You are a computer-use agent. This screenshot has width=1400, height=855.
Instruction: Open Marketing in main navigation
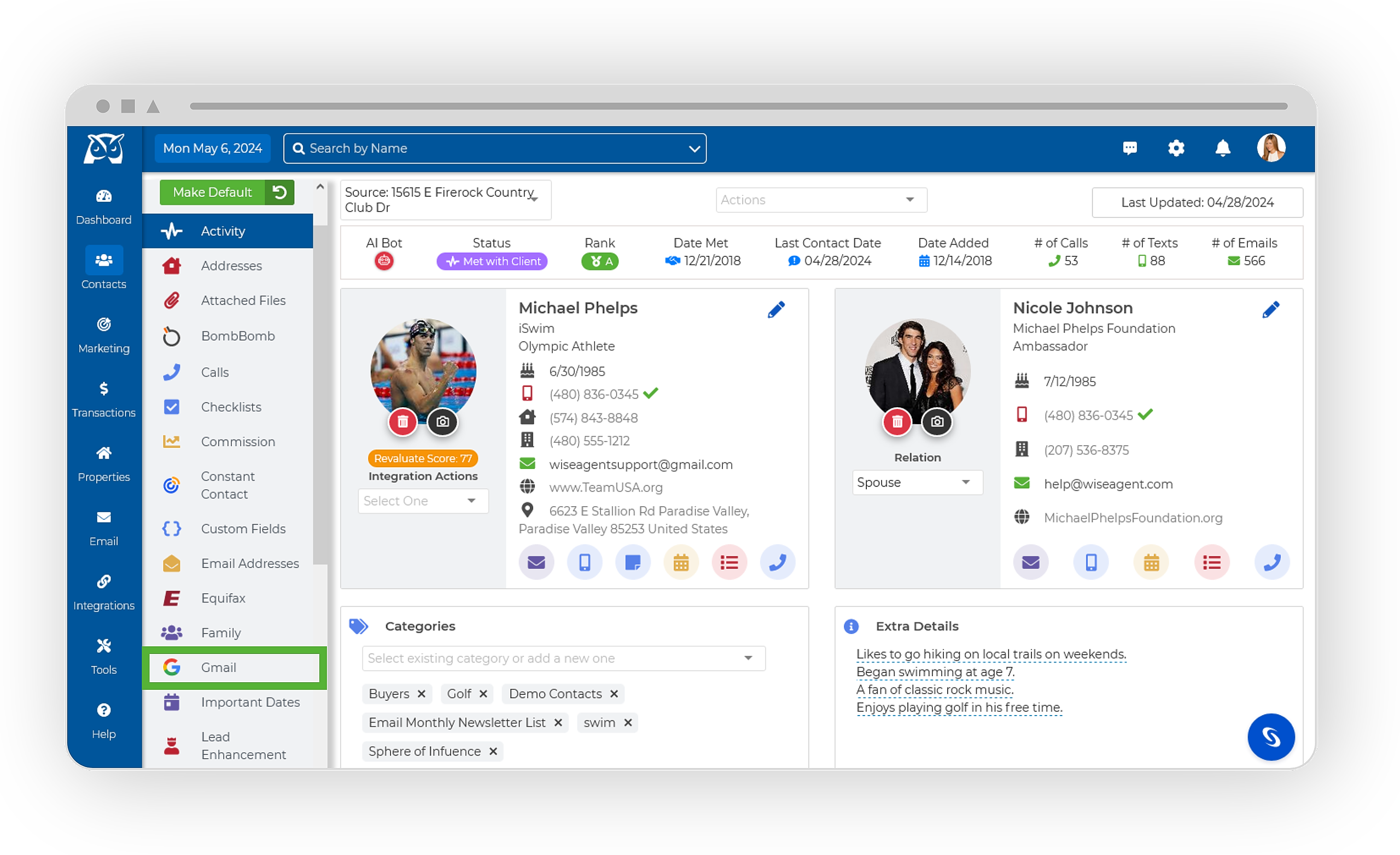click(104, 335)
